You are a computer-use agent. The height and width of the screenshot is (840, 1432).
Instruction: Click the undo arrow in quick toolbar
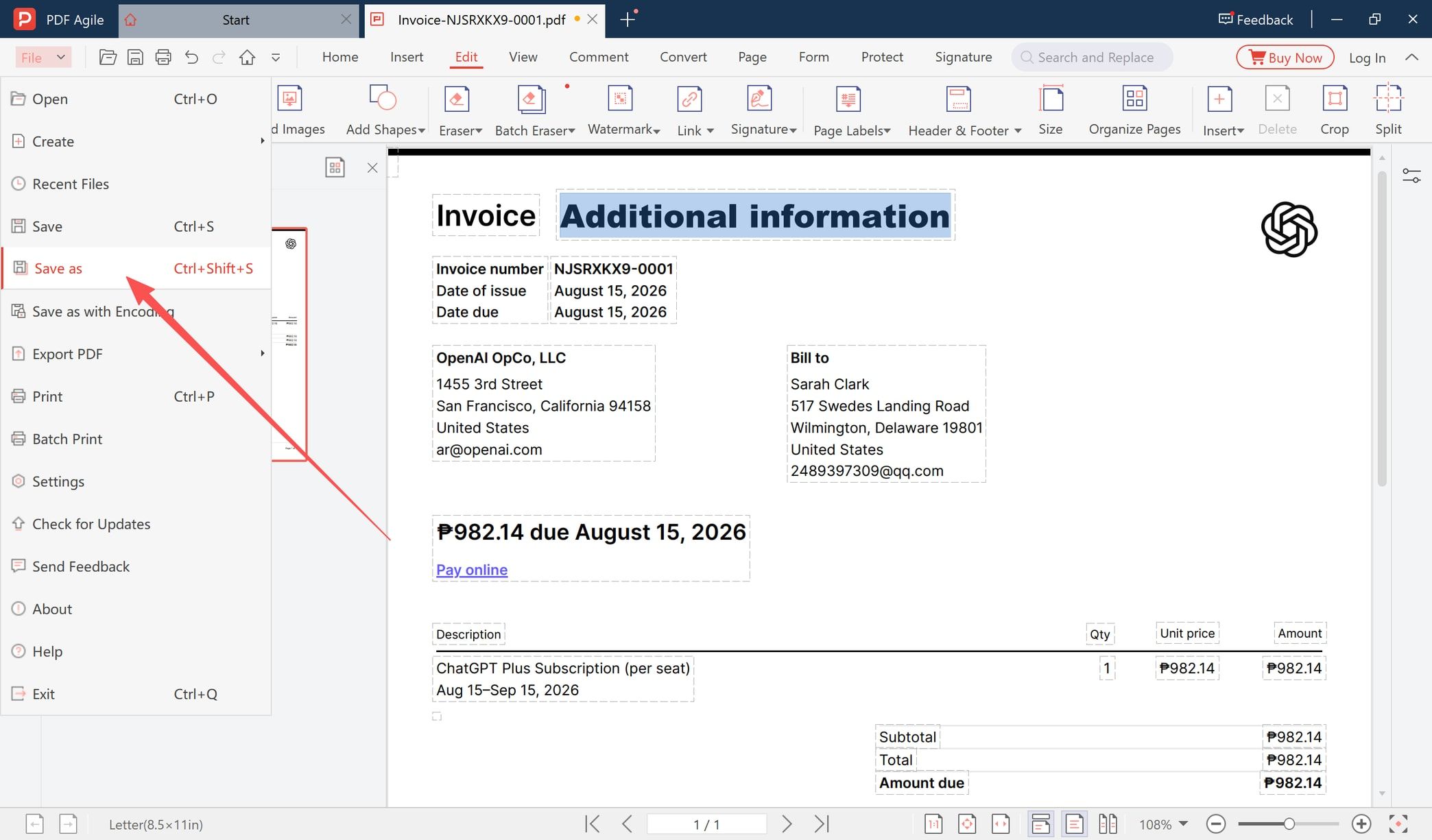tap(191, 58)
